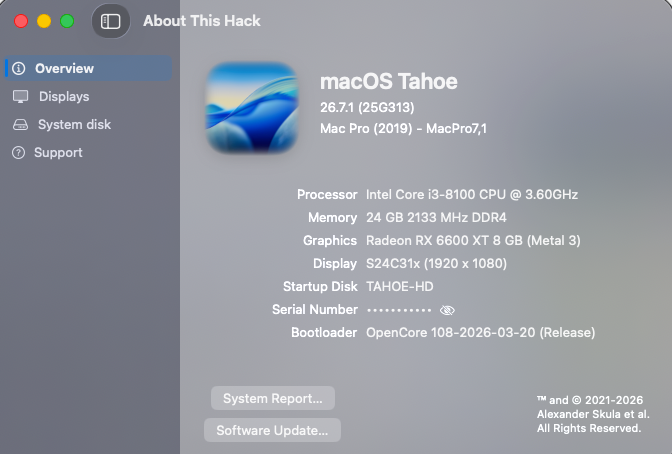Click the green zoom window button
672x454 pixels.
(67, 21)
